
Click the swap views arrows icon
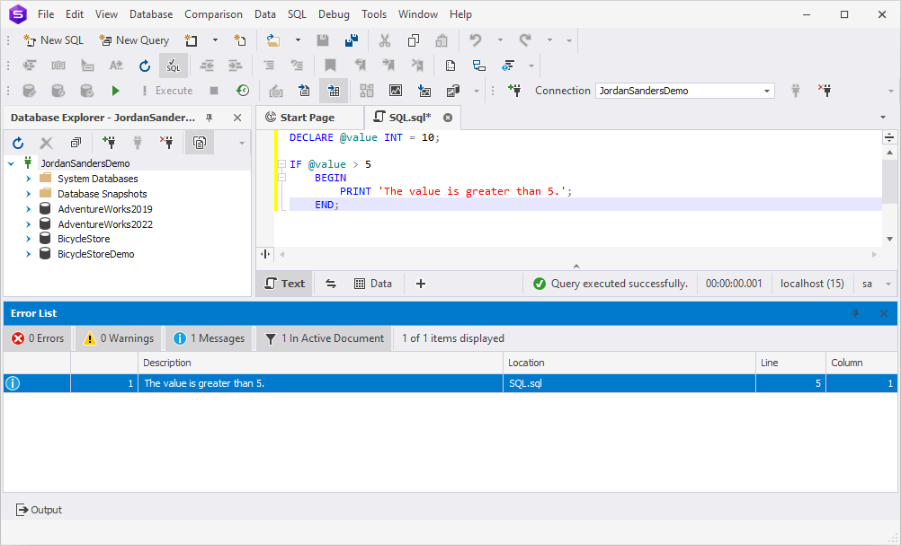pos(331,283)
